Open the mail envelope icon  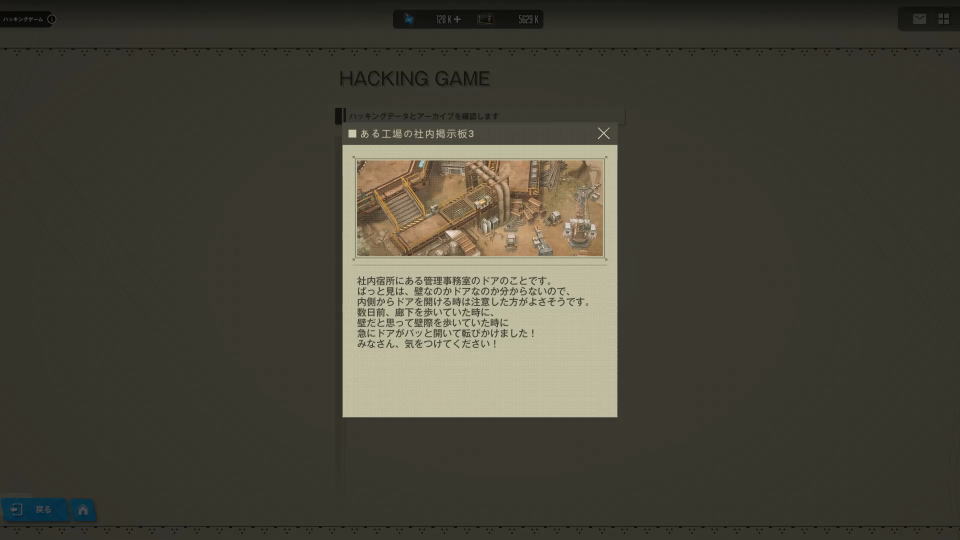point(919,19)
